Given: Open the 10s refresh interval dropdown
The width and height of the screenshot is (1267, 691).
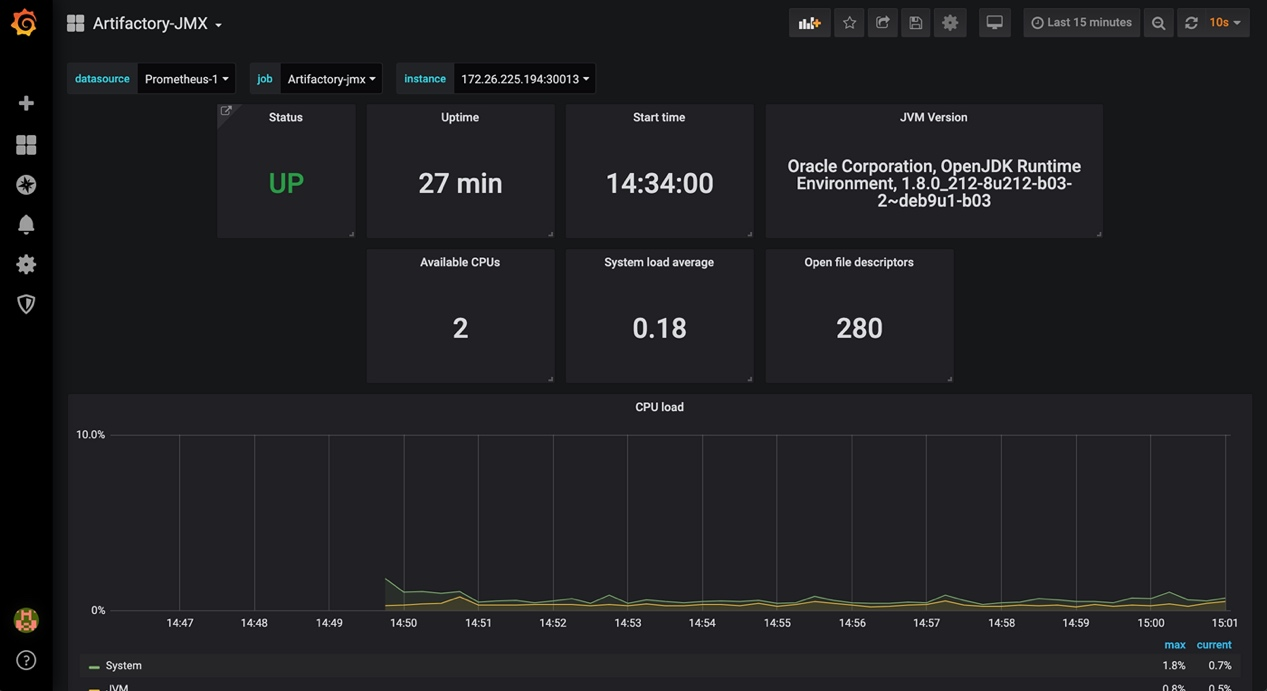Looking at the screenshot, I should (x=1226, y=23).
